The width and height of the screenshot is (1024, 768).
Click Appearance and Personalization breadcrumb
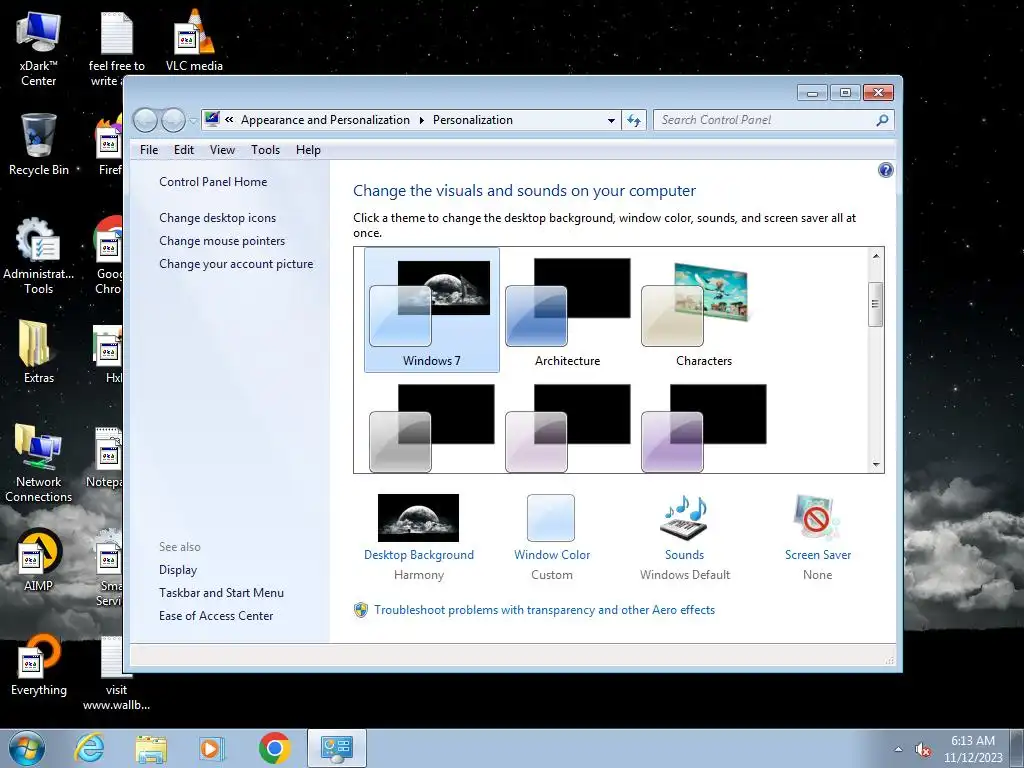point(325,120)
